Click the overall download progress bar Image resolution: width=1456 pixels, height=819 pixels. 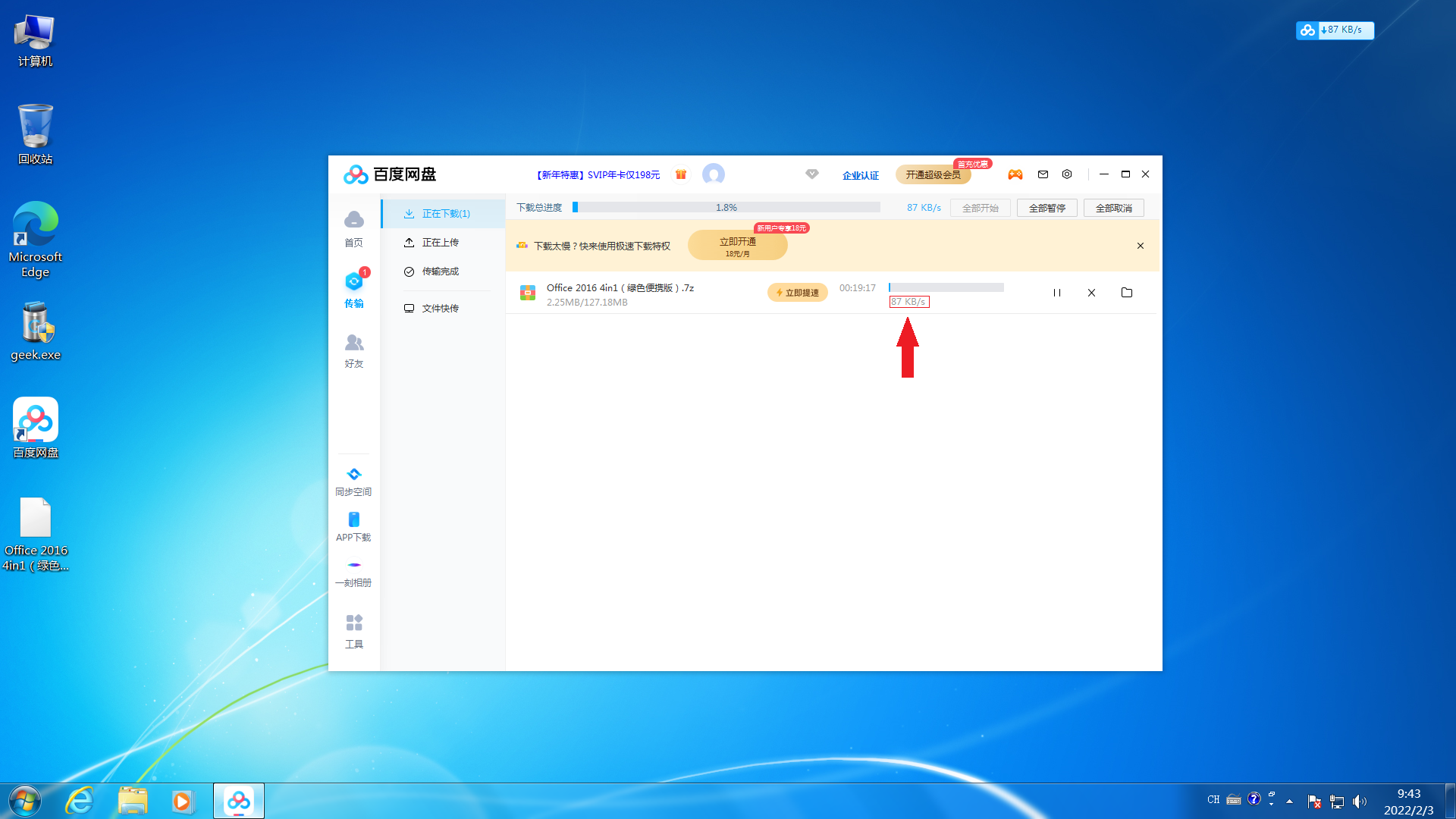(x=726, y=208)
